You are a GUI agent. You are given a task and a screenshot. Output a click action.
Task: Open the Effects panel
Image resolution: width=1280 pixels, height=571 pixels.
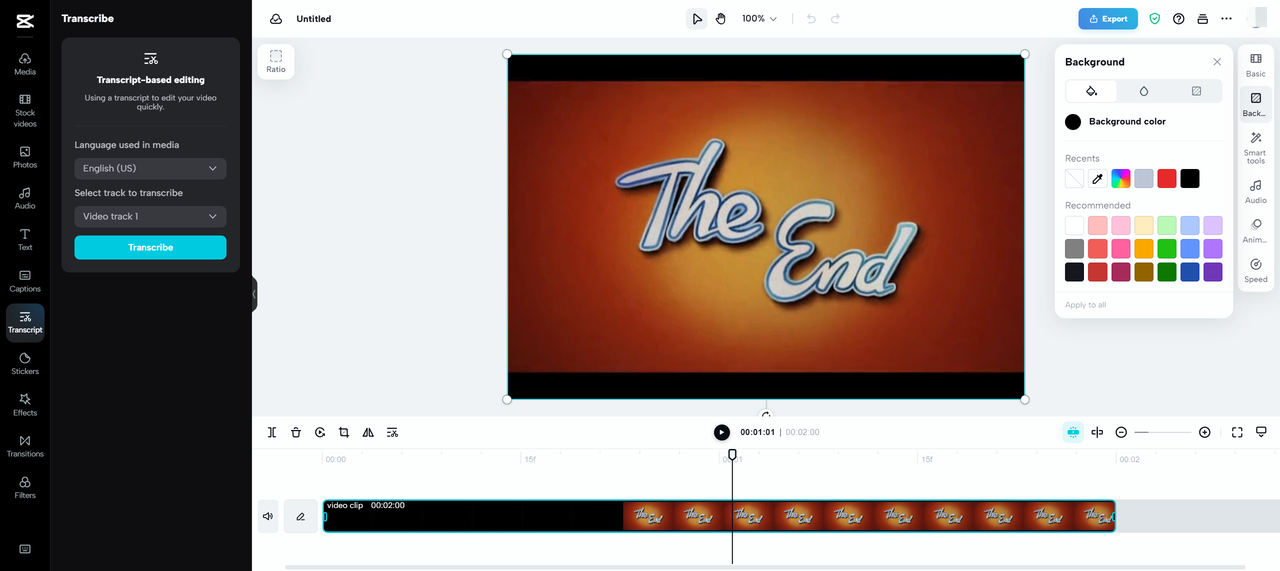click(x=25, y=405)
